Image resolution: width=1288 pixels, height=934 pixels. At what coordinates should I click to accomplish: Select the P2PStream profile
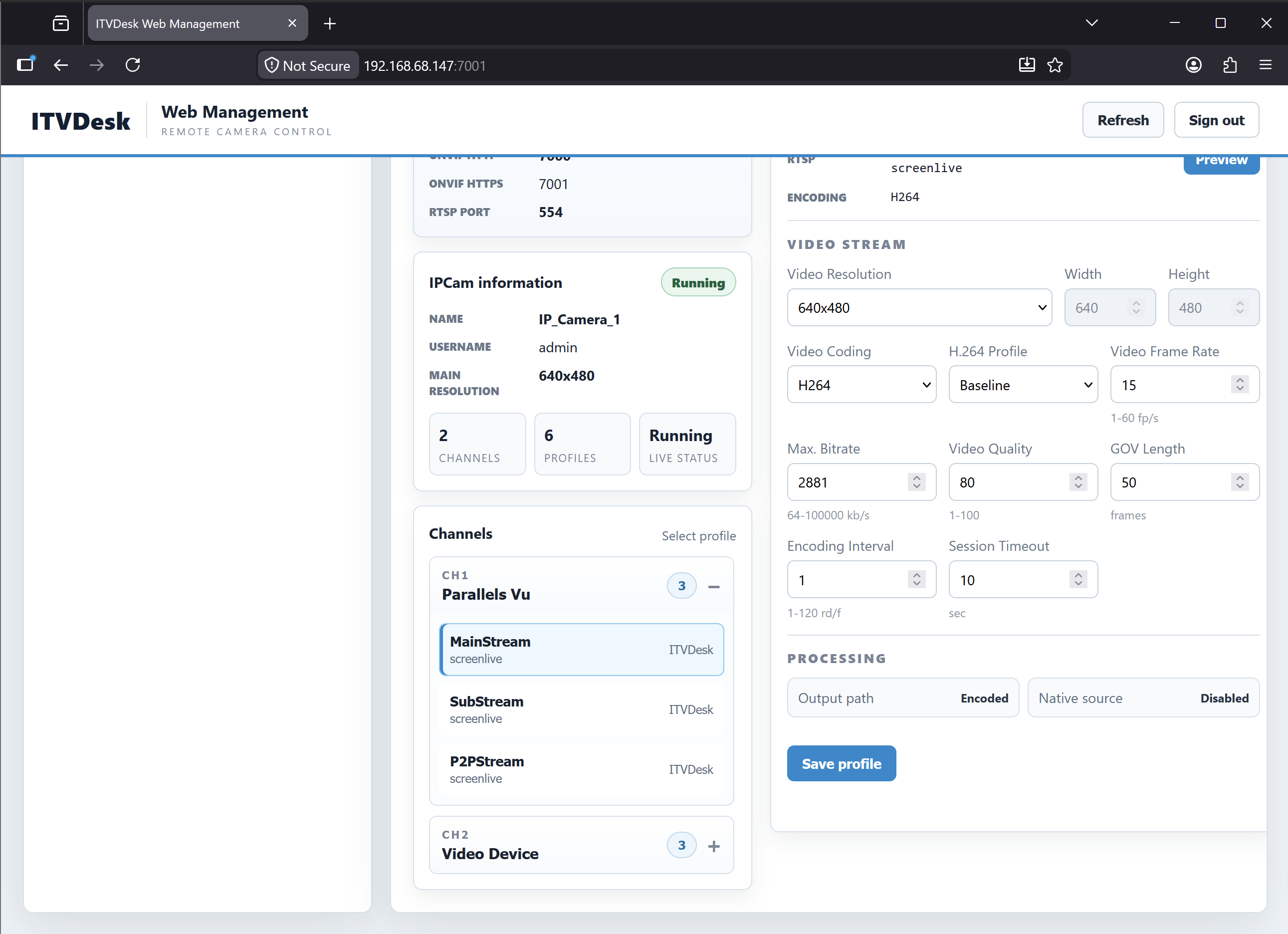coord(582,769)
